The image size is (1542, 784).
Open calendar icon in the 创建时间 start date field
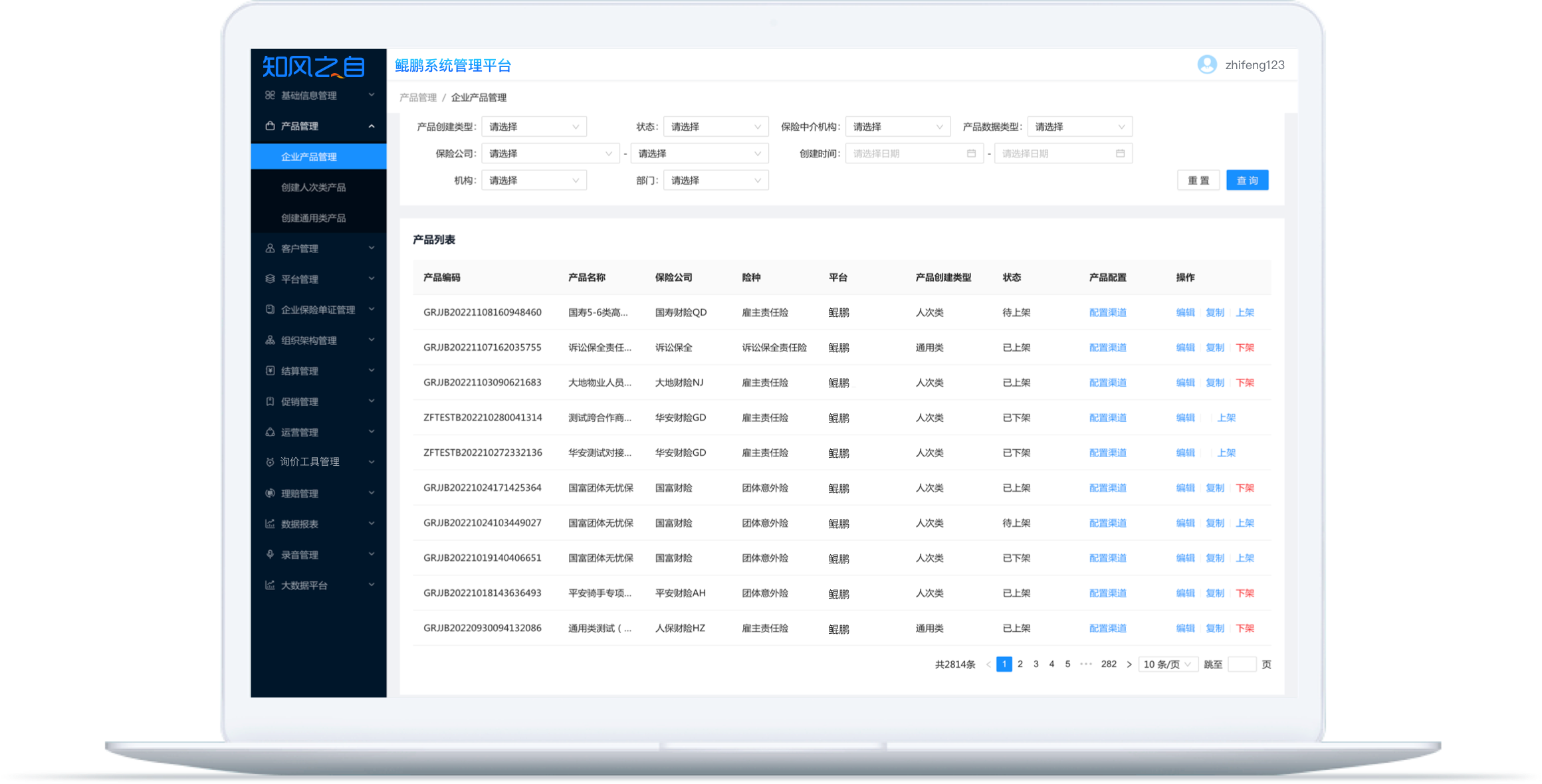click(971, 153)
